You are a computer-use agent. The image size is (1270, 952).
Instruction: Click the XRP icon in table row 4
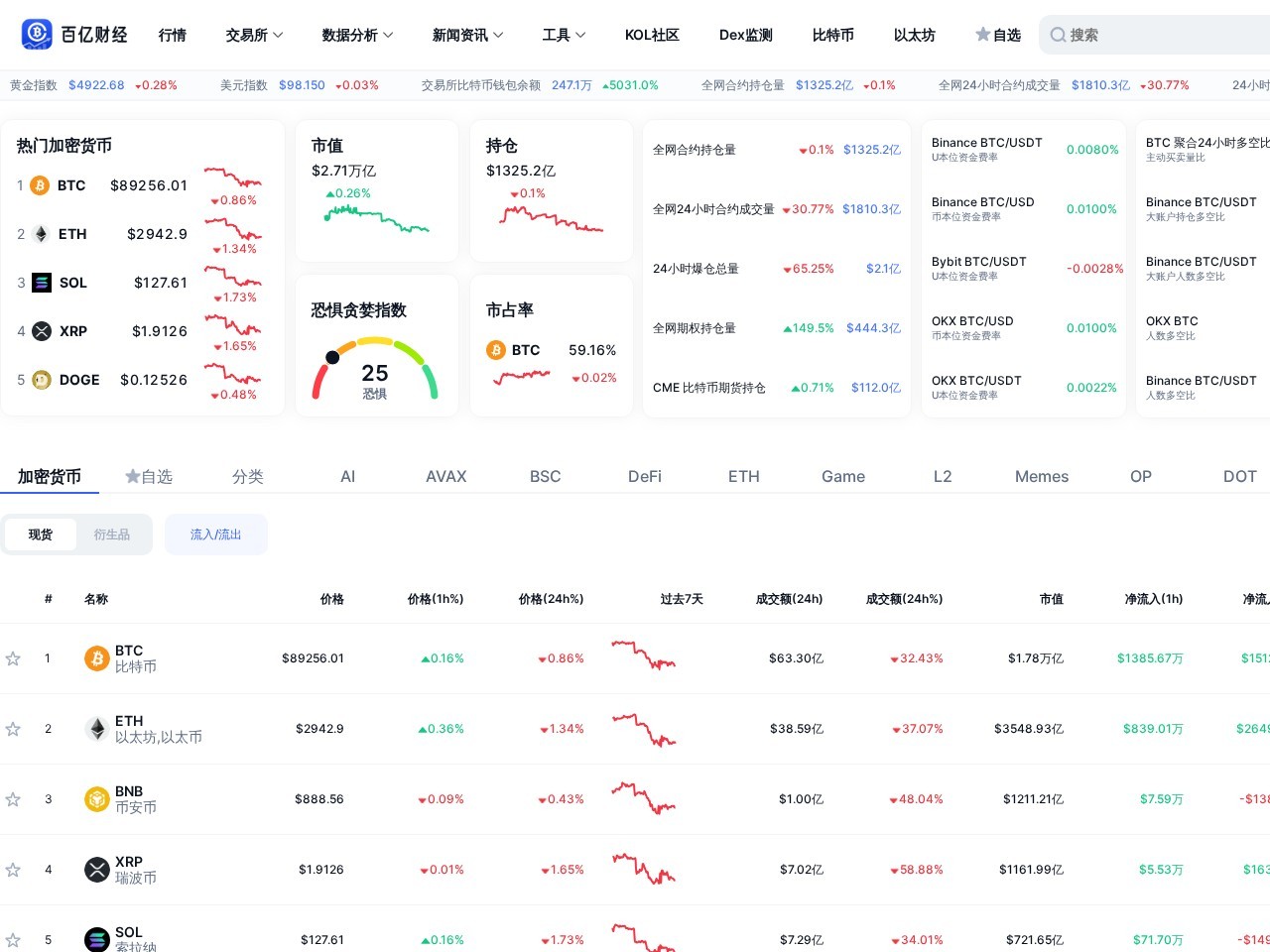pyautogui.click(x=97, y=870)
